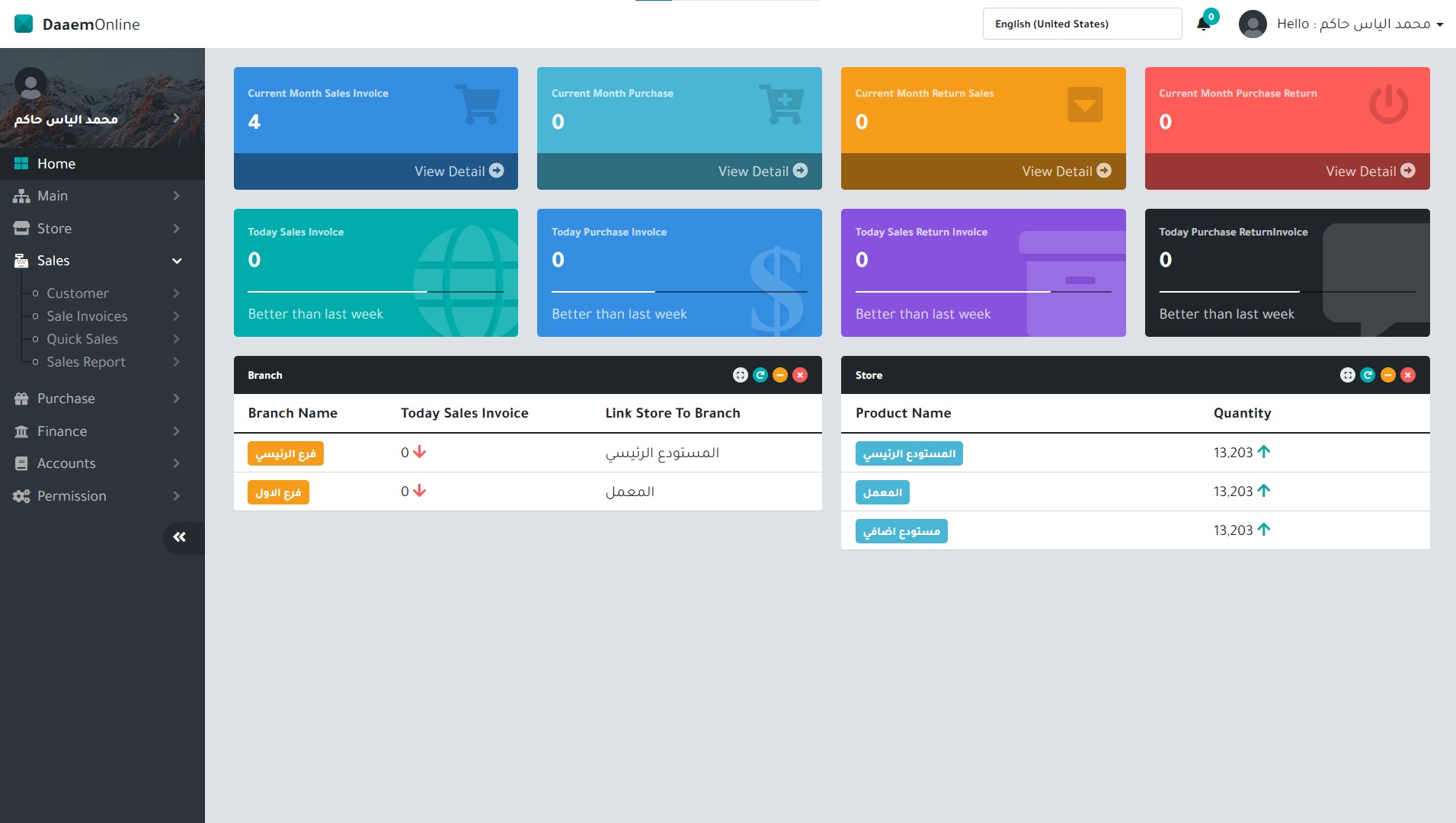Image resolution: width=1456 pixels, height=823 pixels.
Task: Click the power icon on Purchase Return card
Action: click(x=1388, y=104)
